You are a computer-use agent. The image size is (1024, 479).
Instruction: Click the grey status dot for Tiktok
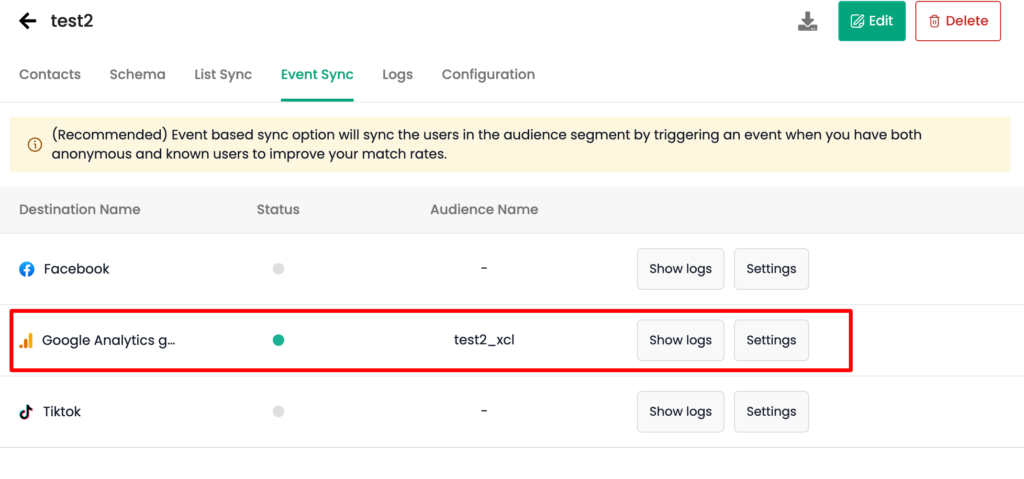click(278, 411)
